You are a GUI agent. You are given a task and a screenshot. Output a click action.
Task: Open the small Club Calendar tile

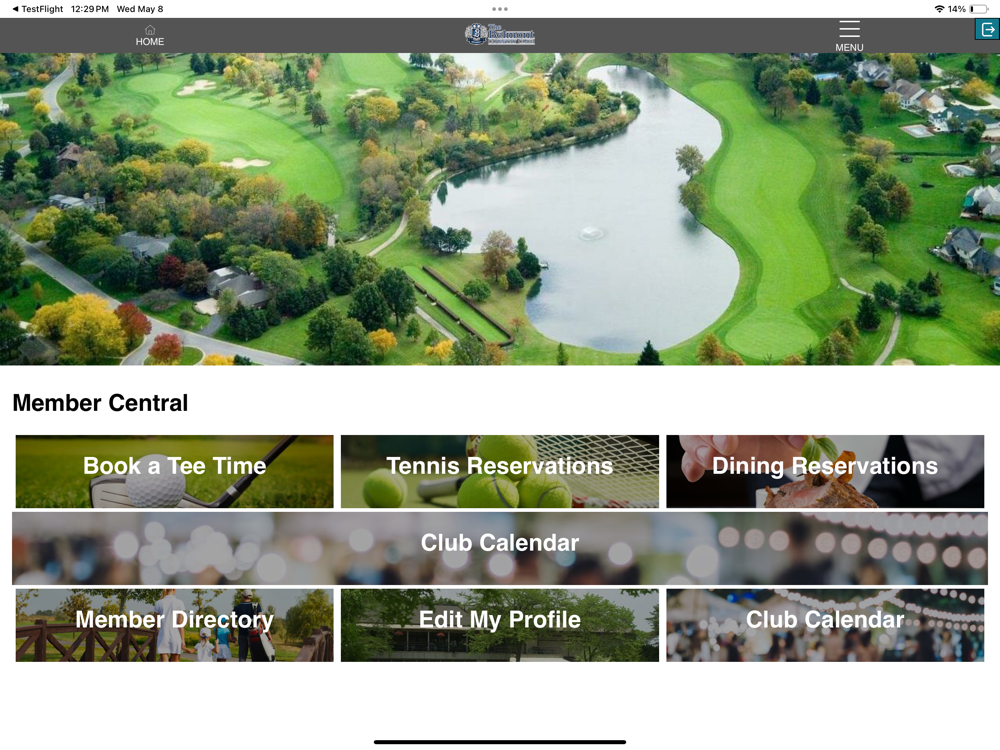click(x=825, y=625)
